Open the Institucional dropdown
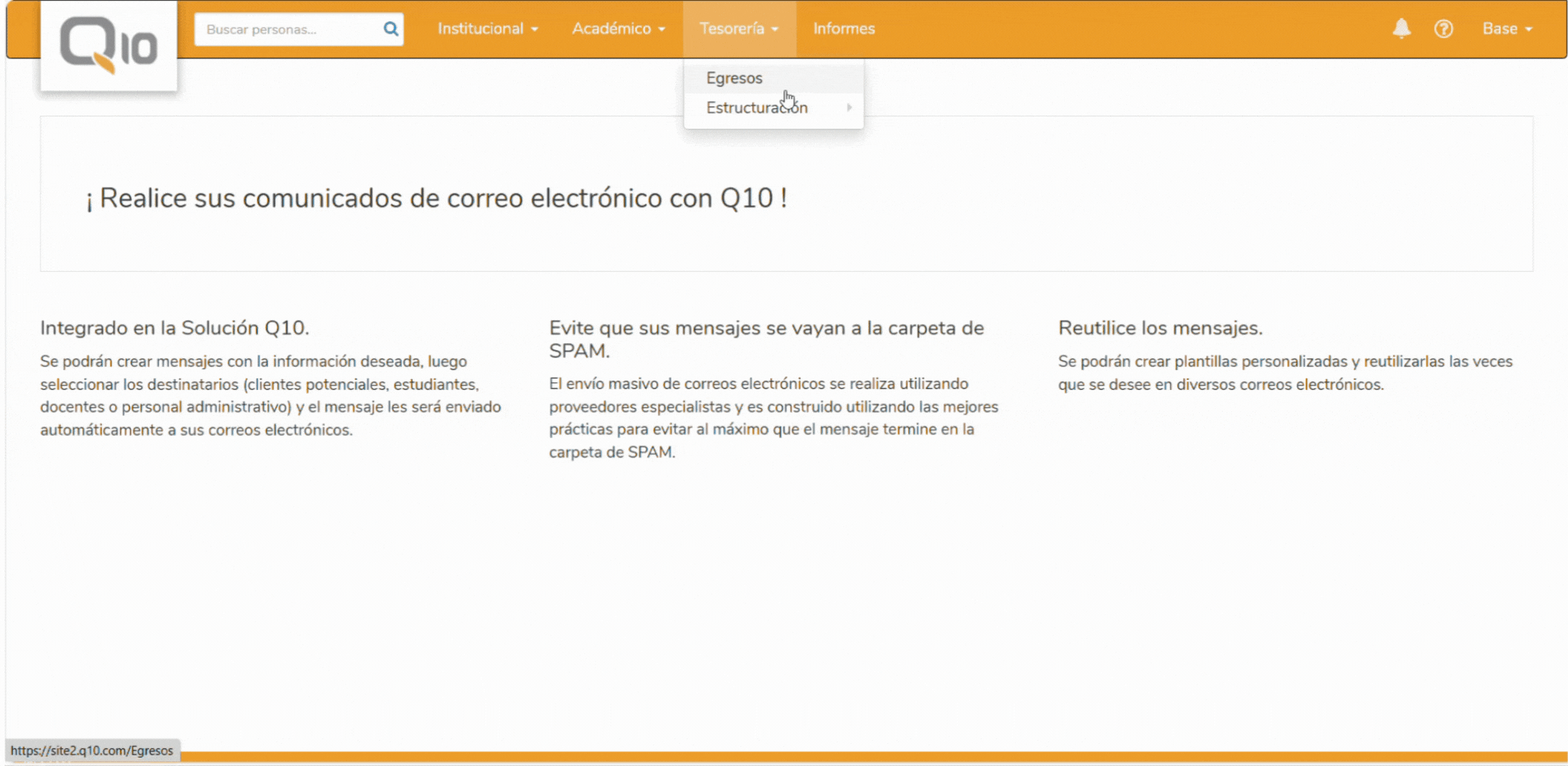Screen dimensions: 1568x766 (x=487, y=28)
